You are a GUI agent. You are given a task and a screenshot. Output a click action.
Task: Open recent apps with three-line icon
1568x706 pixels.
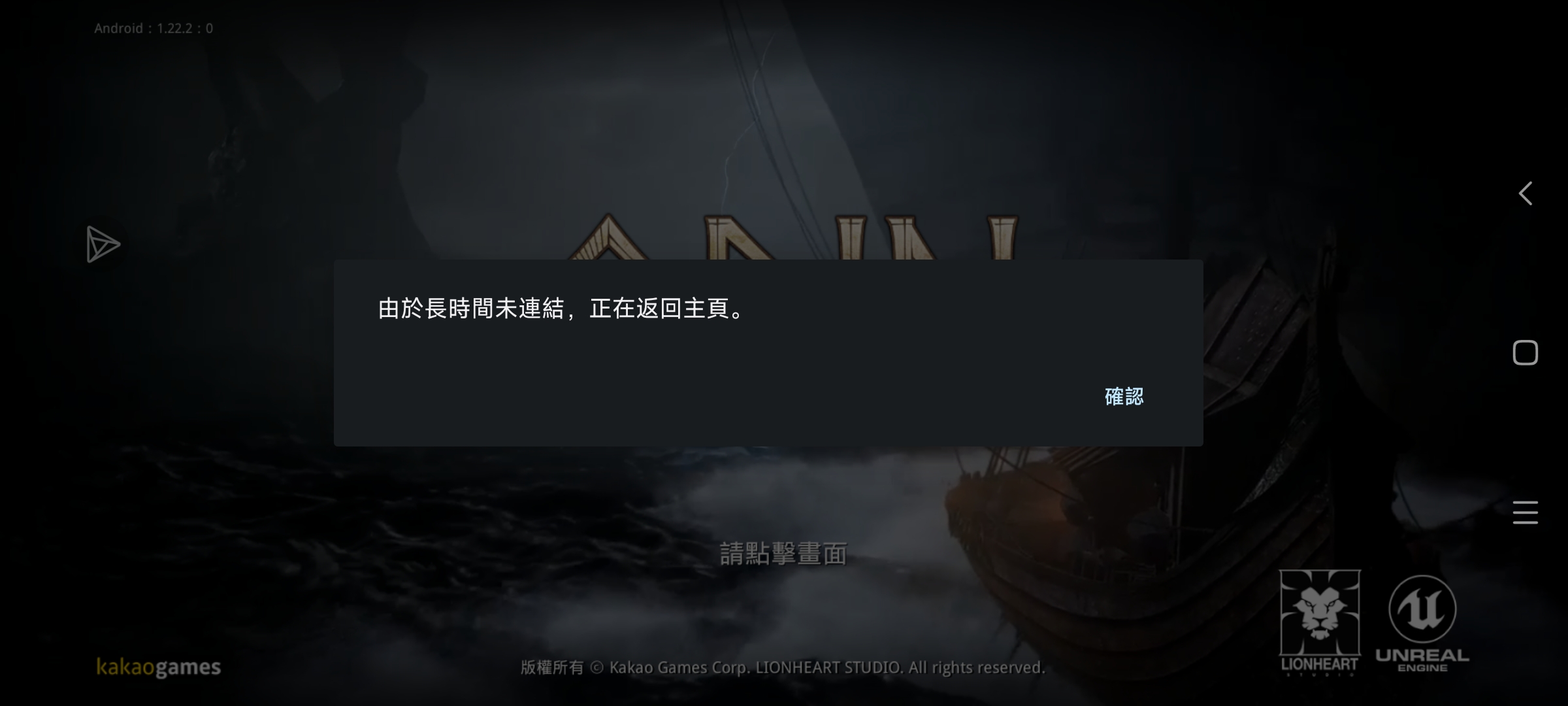coord(1526,513)
